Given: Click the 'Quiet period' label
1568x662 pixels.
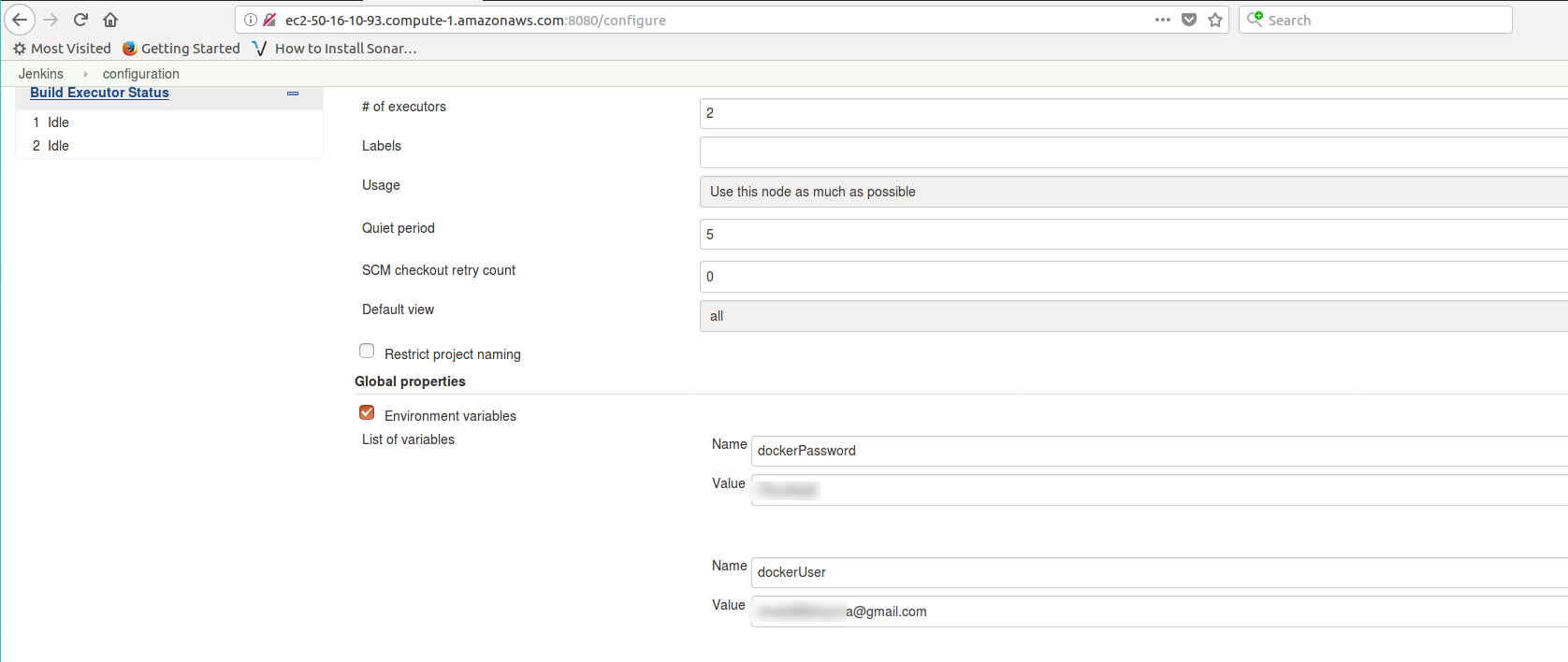Looking at the screenshot, I should tap(399, 228).
